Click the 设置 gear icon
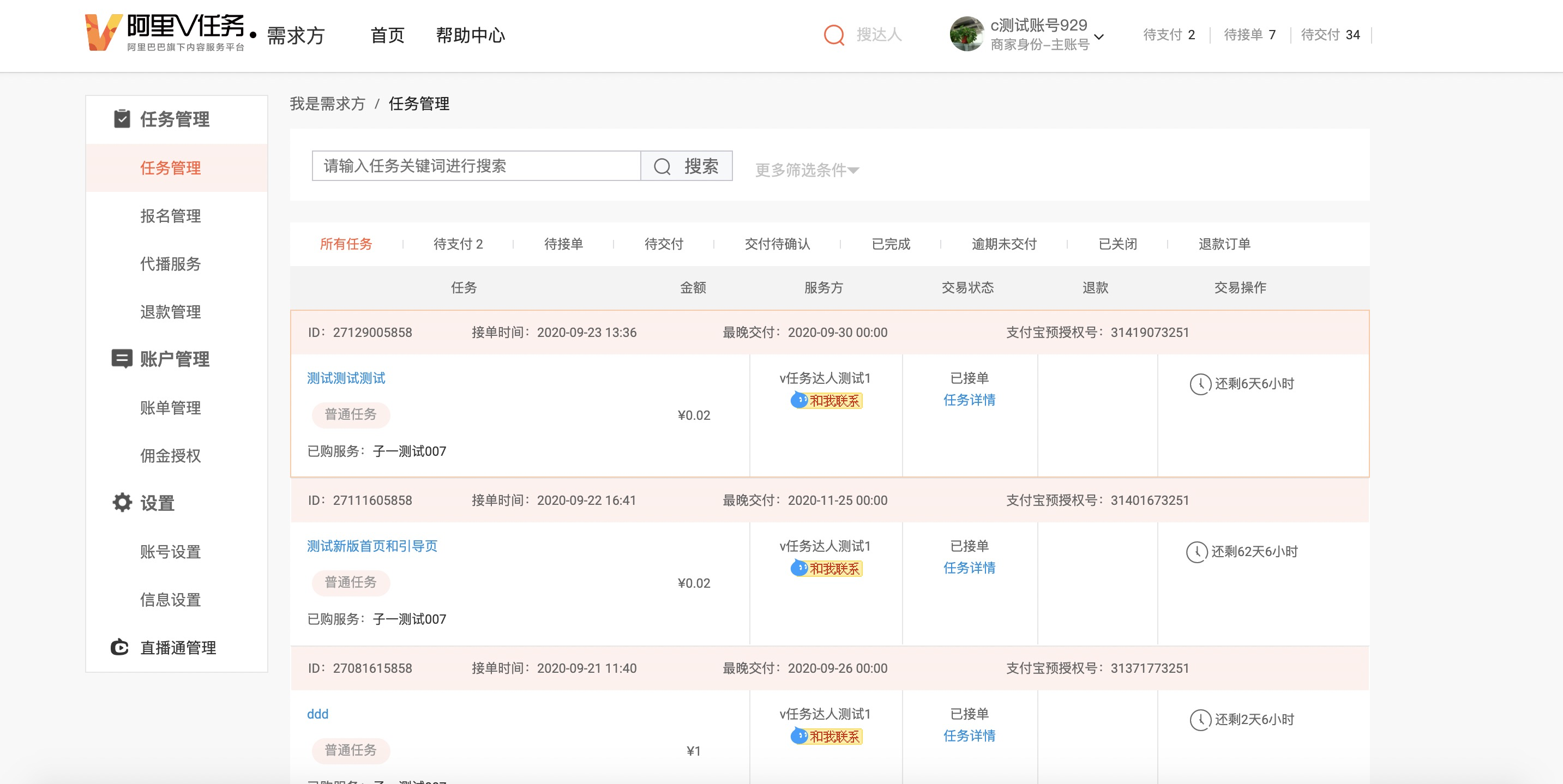 (122, 503)
